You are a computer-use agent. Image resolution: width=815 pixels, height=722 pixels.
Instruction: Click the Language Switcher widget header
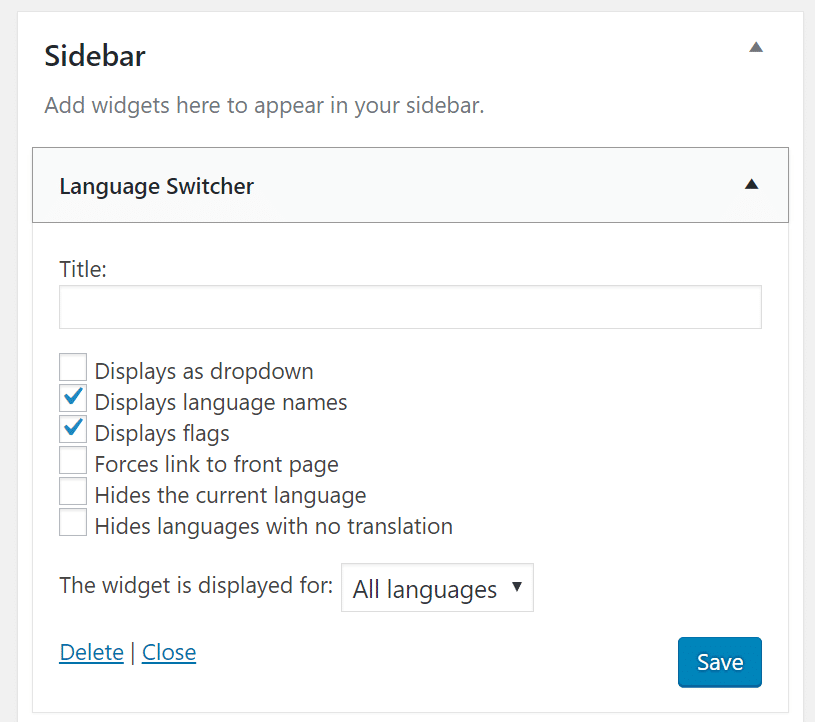point(400,185)
